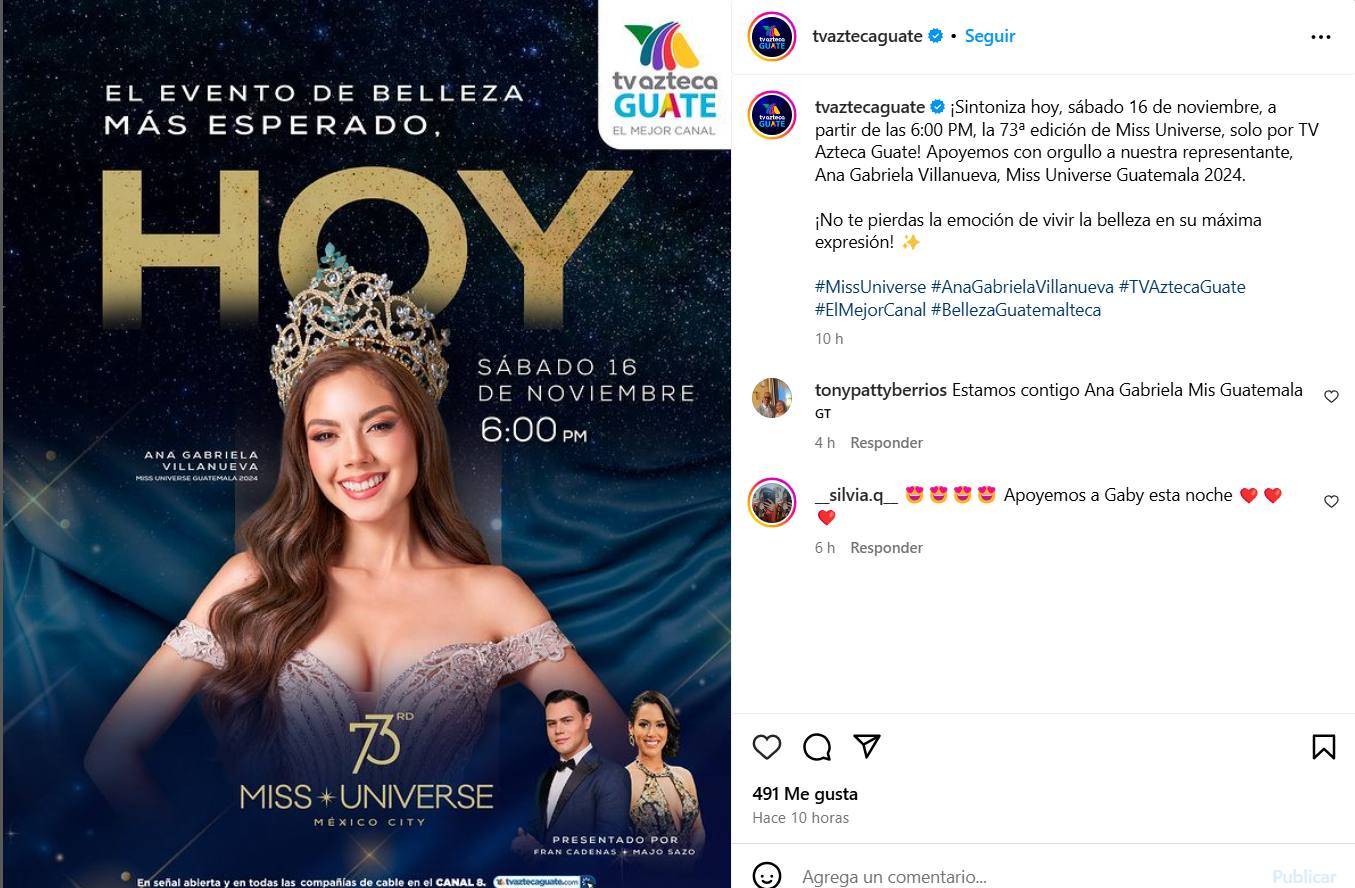
Task: Open the #BellezaGuatemalteca hashtag
Action: coord(1016,310)
